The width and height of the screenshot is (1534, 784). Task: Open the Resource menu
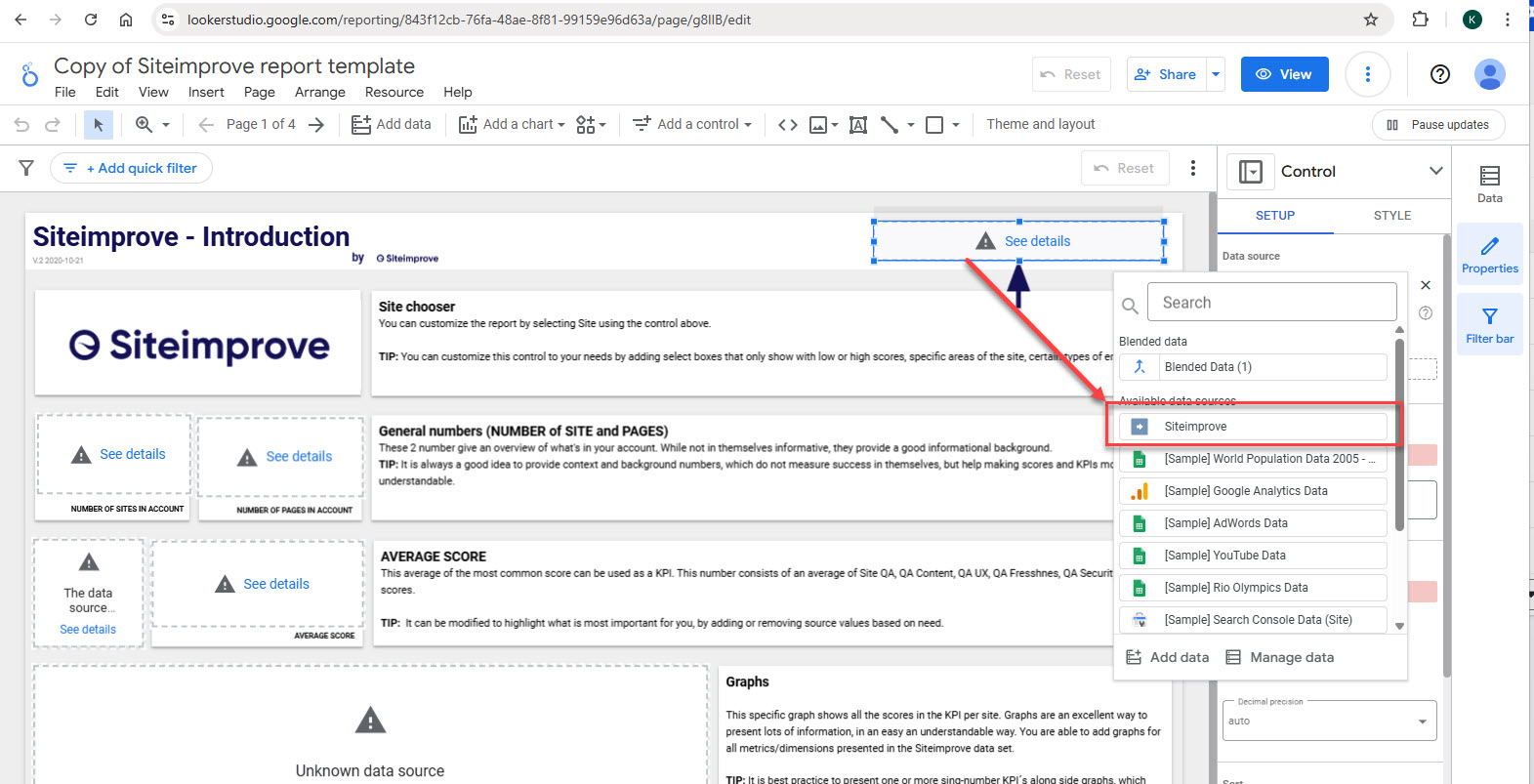coord(394,92)
